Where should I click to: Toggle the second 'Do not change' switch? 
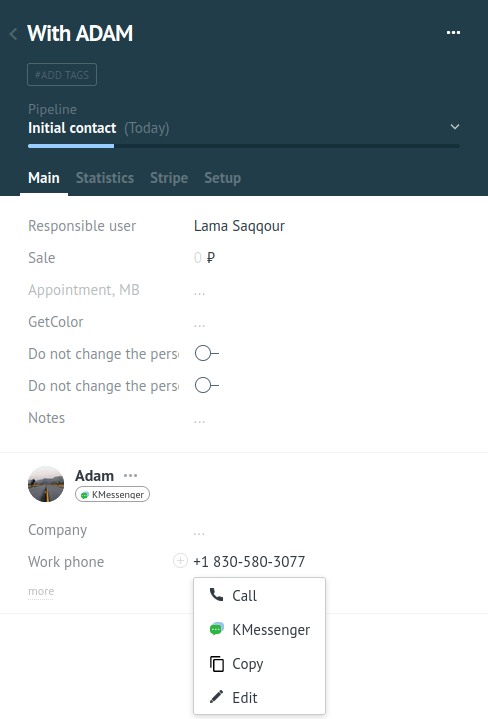click(x=207, y=386)
